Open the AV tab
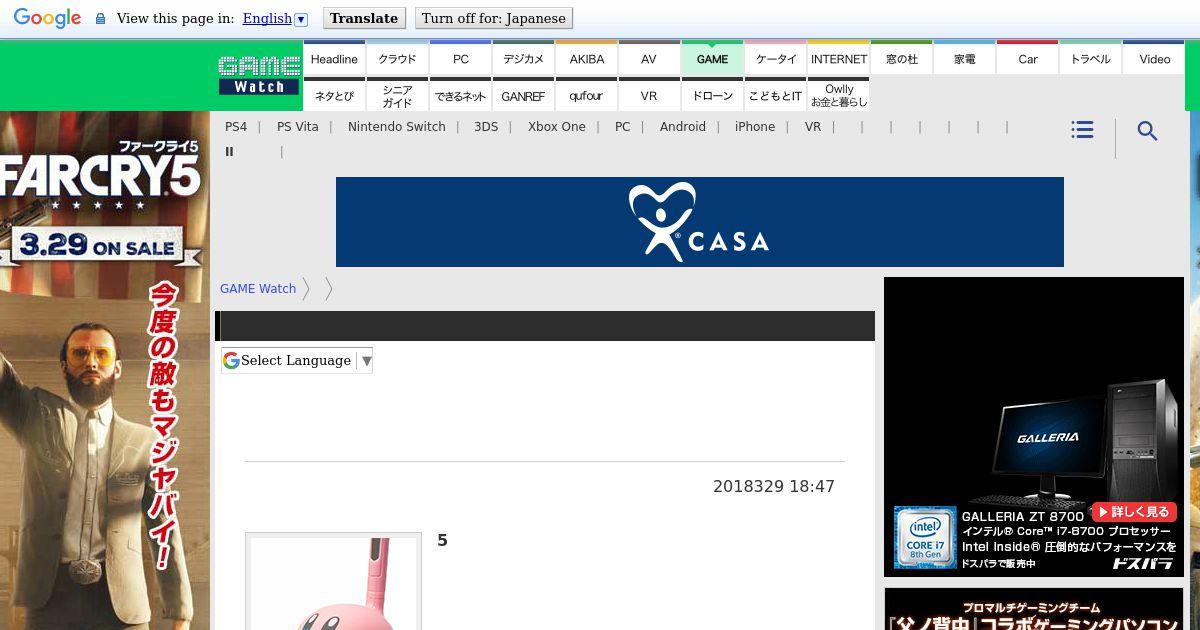This screenshot has height=630, width=1200. [x=649, y=59]
